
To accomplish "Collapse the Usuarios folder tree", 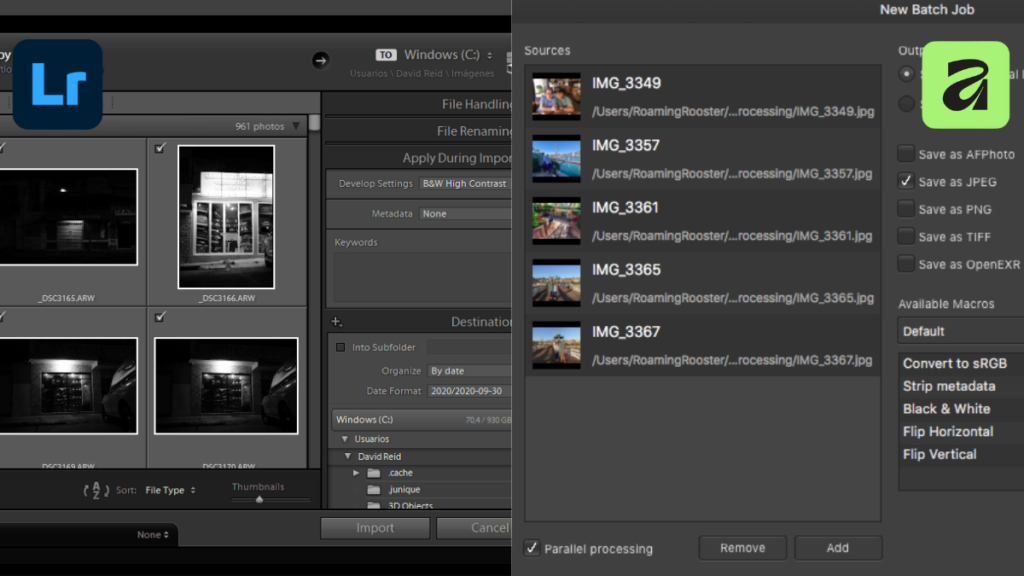I will [346, 437].
